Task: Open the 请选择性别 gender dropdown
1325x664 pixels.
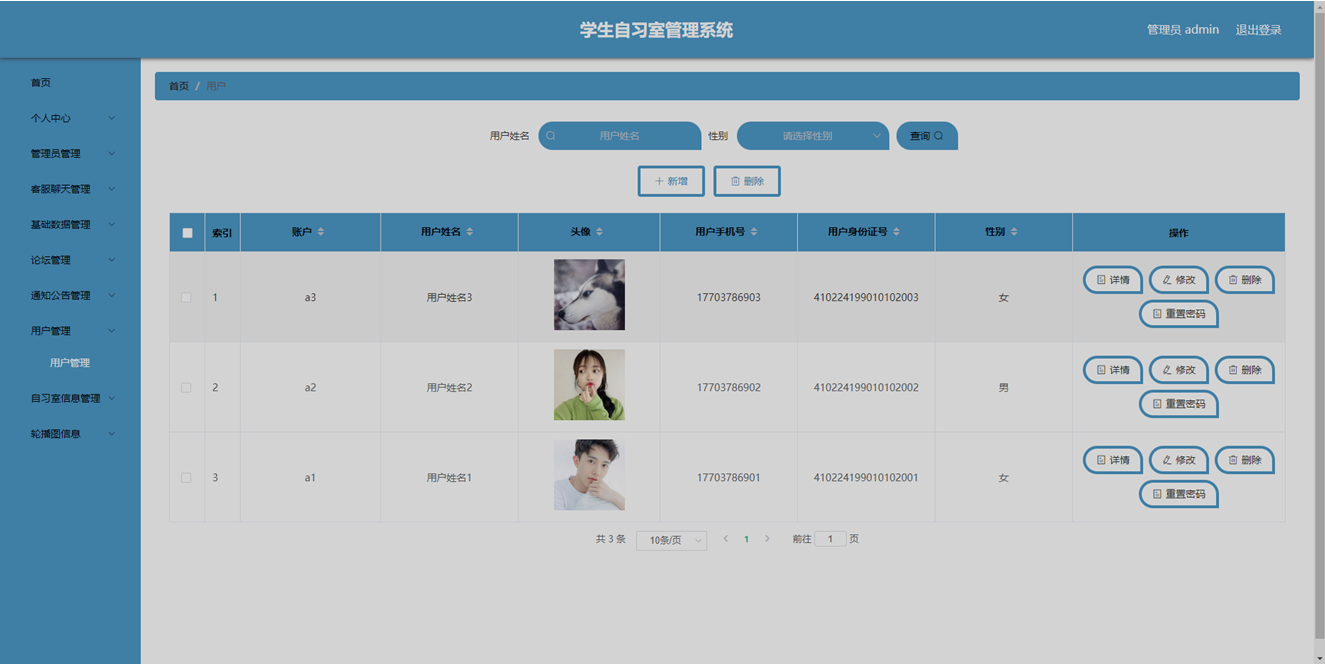Action: tap(812, 136)
